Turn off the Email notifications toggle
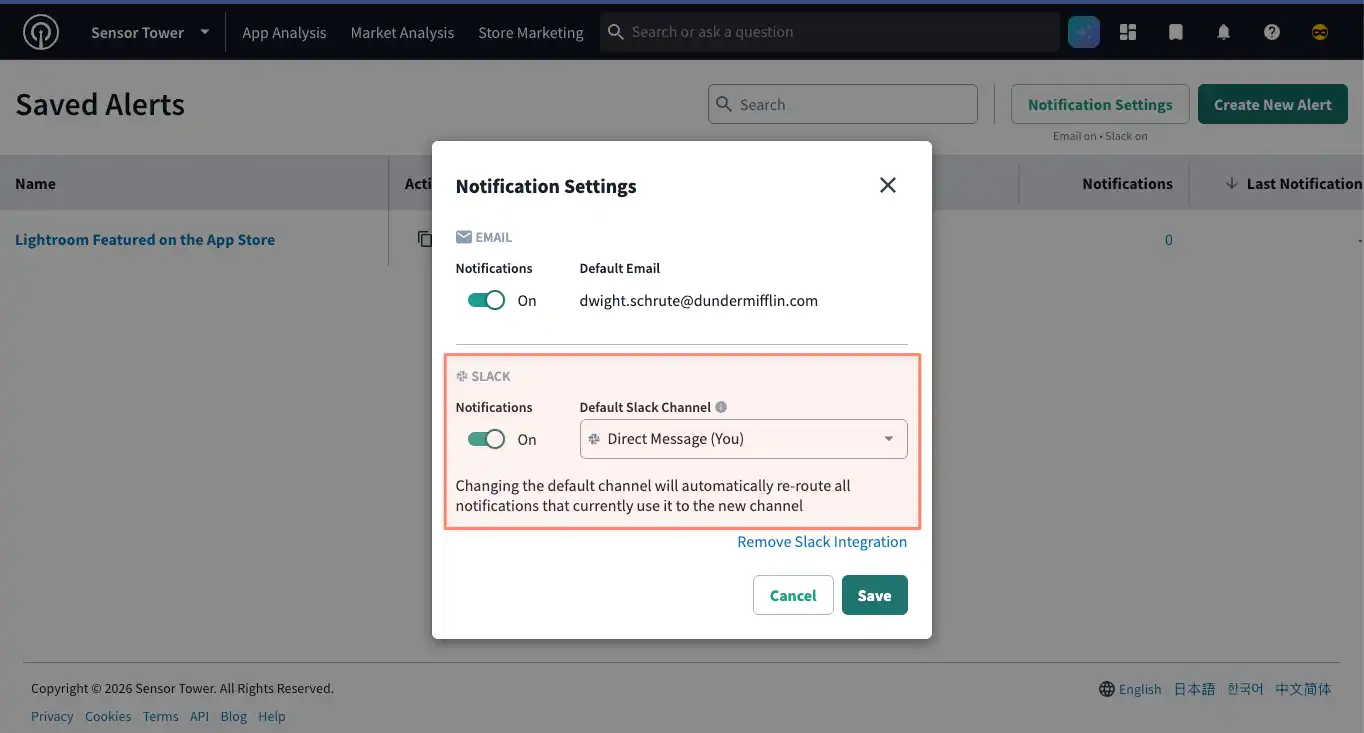The height and width of the screenshot is (733, 1364). pos(486,300)
